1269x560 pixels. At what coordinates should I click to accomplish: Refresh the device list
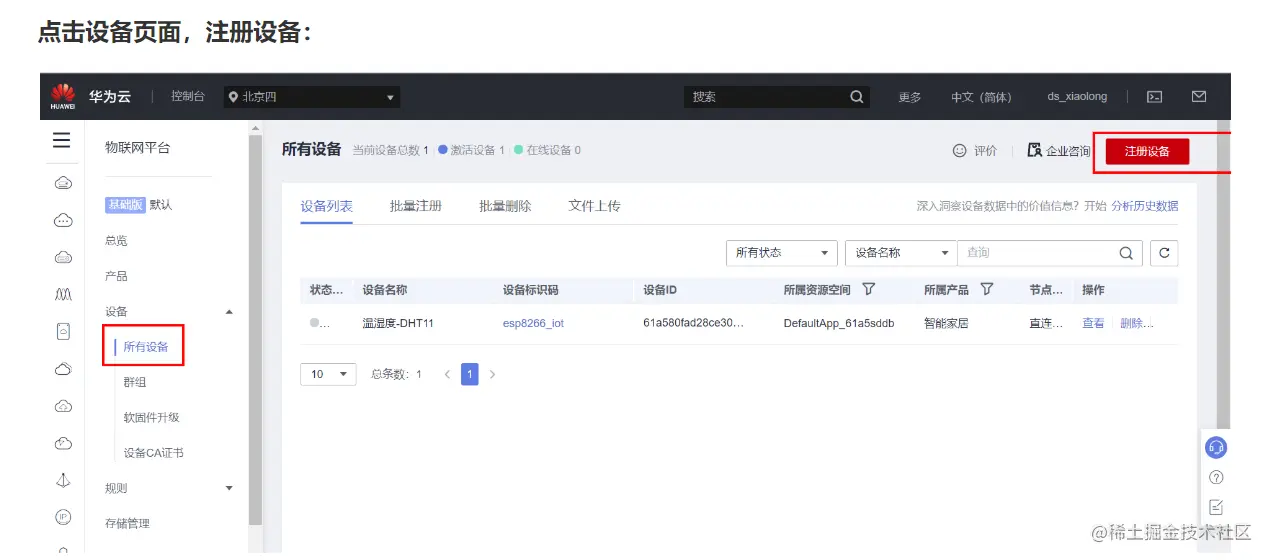tap(1164, 253)
